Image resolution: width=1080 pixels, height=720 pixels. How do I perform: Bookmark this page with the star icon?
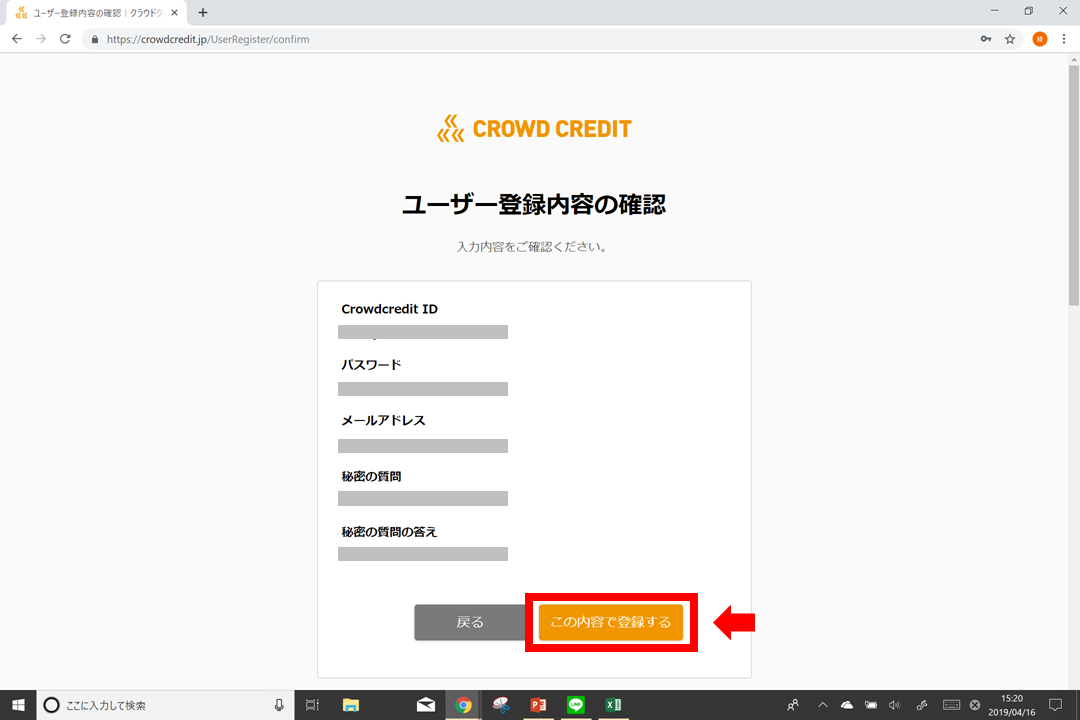[1010, 39]
